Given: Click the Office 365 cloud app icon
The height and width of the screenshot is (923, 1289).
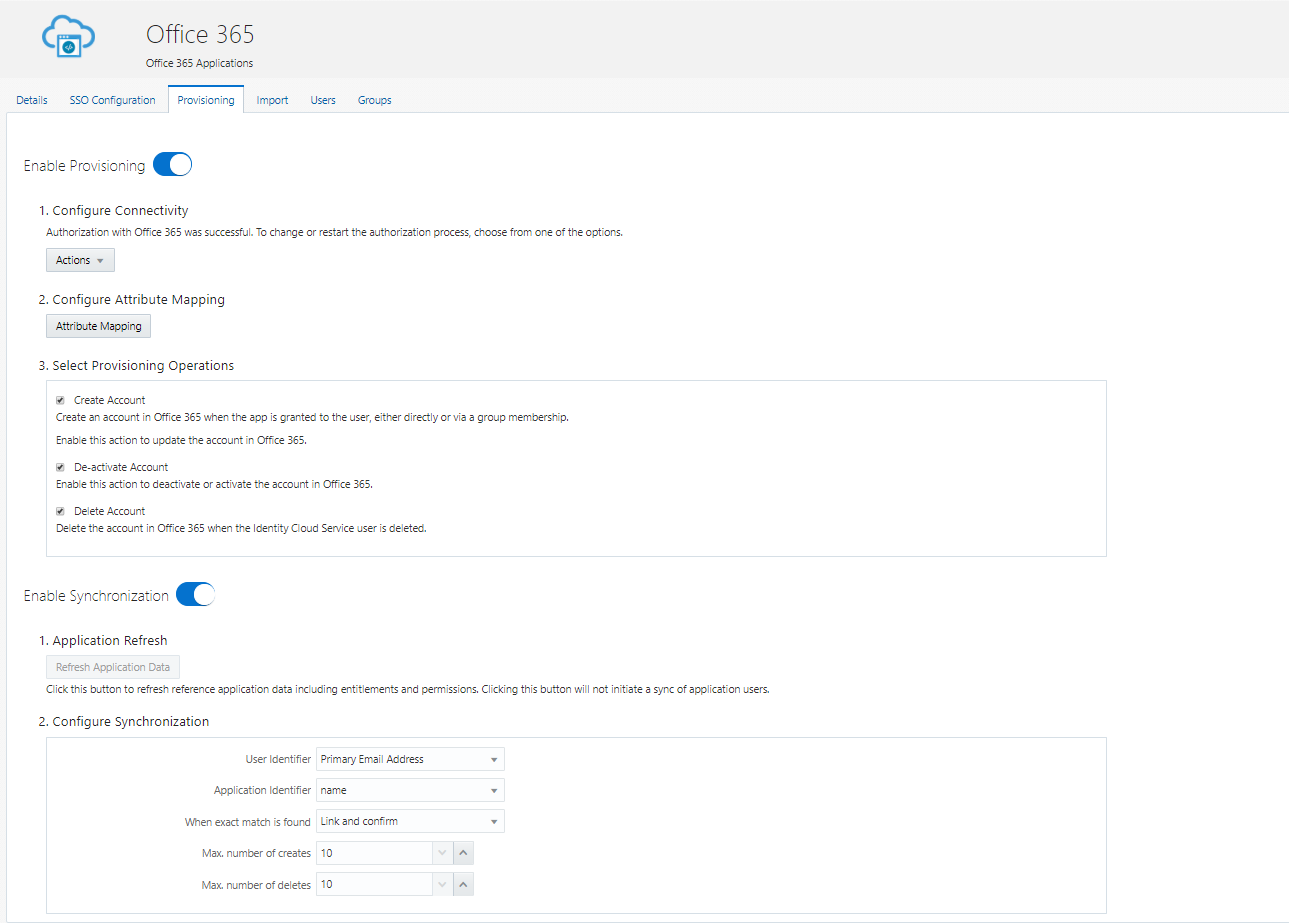Looking at the screenshot, I should 68,39.
